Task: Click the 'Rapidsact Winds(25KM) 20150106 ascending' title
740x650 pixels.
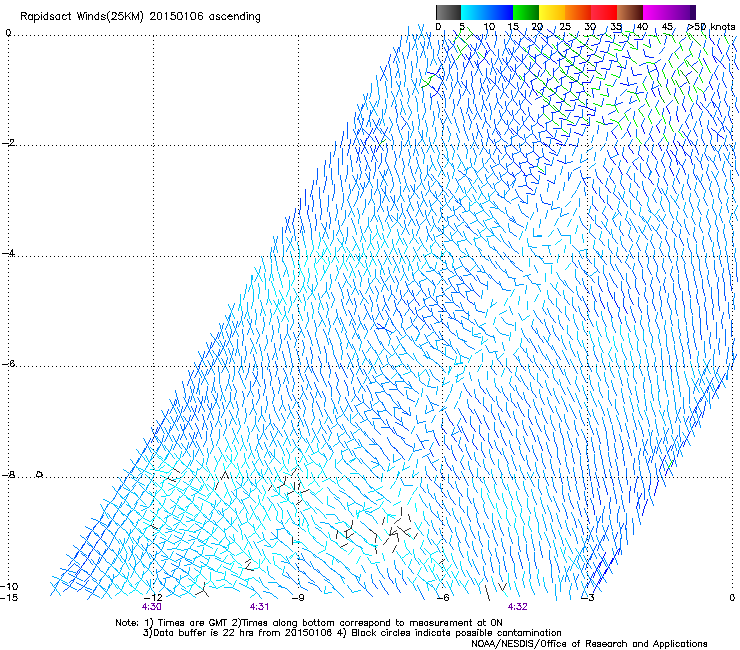Action: point(140,17)
